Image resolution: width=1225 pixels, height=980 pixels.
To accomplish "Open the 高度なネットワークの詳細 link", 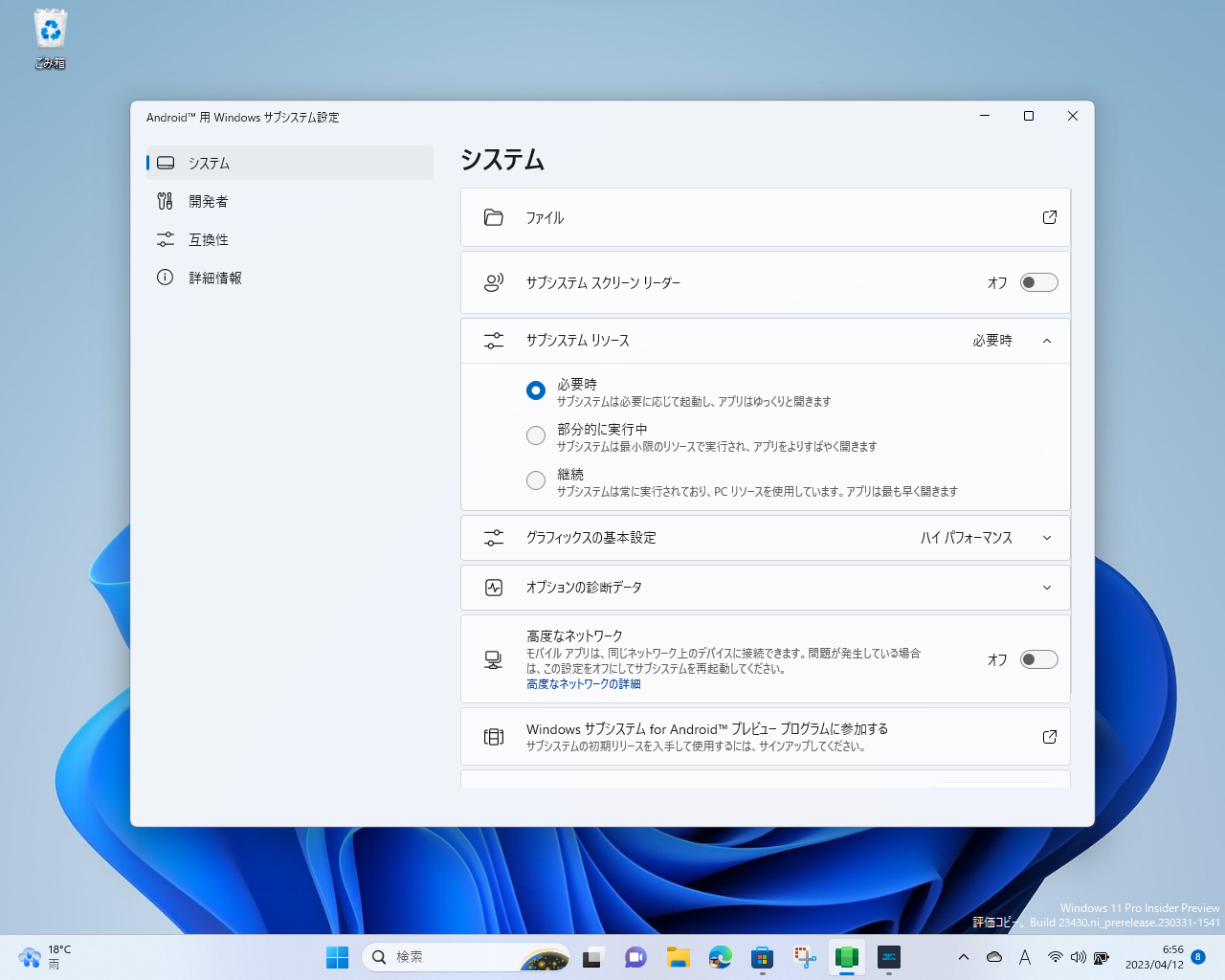I will (x=582, y=683).
